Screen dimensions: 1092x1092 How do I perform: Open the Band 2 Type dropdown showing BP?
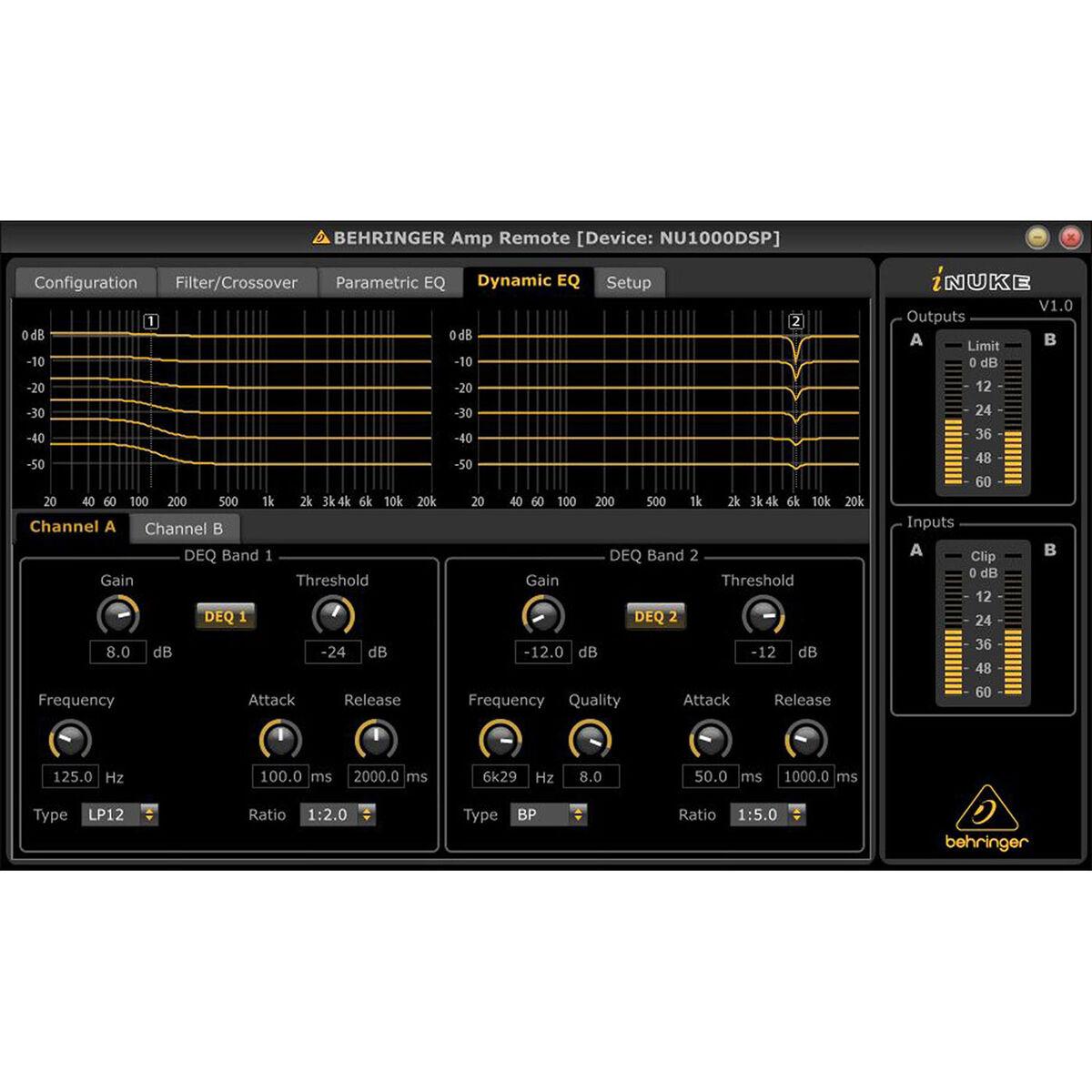550,814
